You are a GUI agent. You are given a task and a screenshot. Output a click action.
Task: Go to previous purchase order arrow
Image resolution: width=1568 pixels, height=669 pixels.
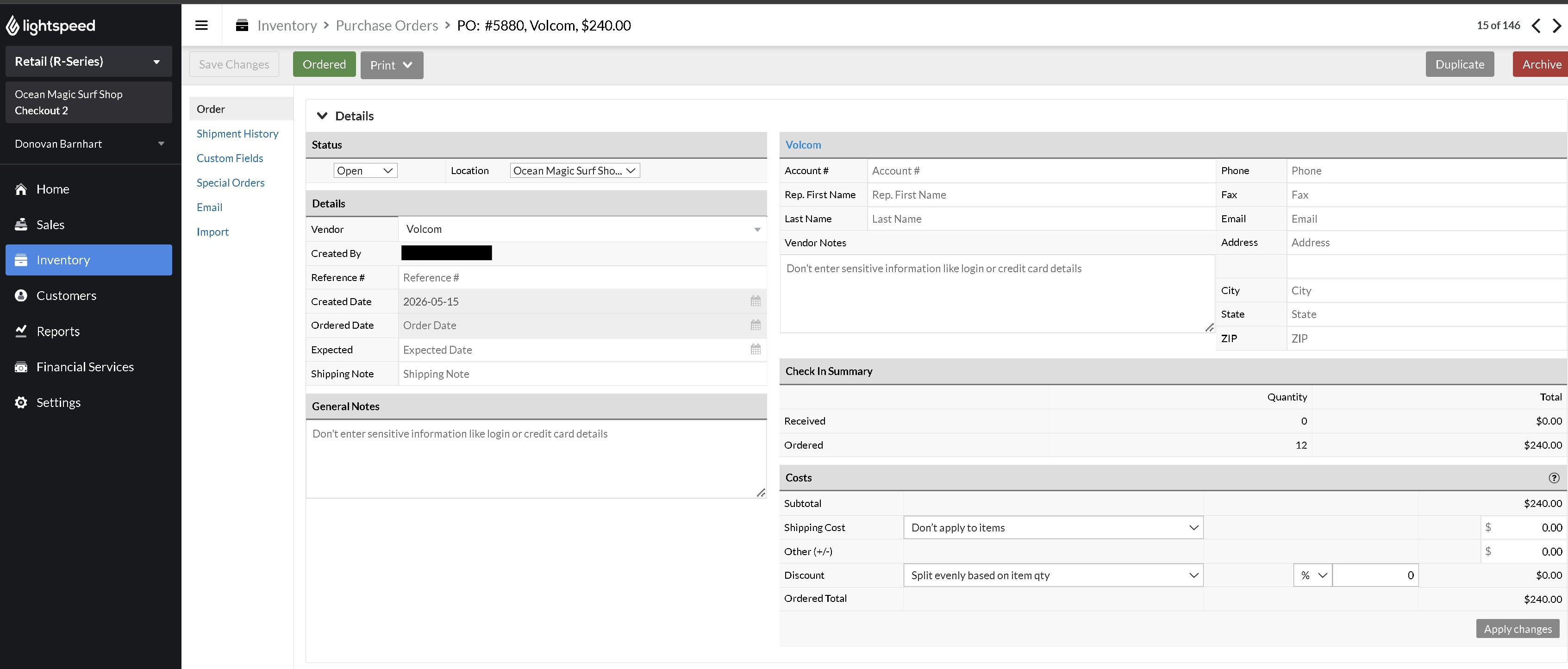pyautogui.click(x=1537, y=25)
